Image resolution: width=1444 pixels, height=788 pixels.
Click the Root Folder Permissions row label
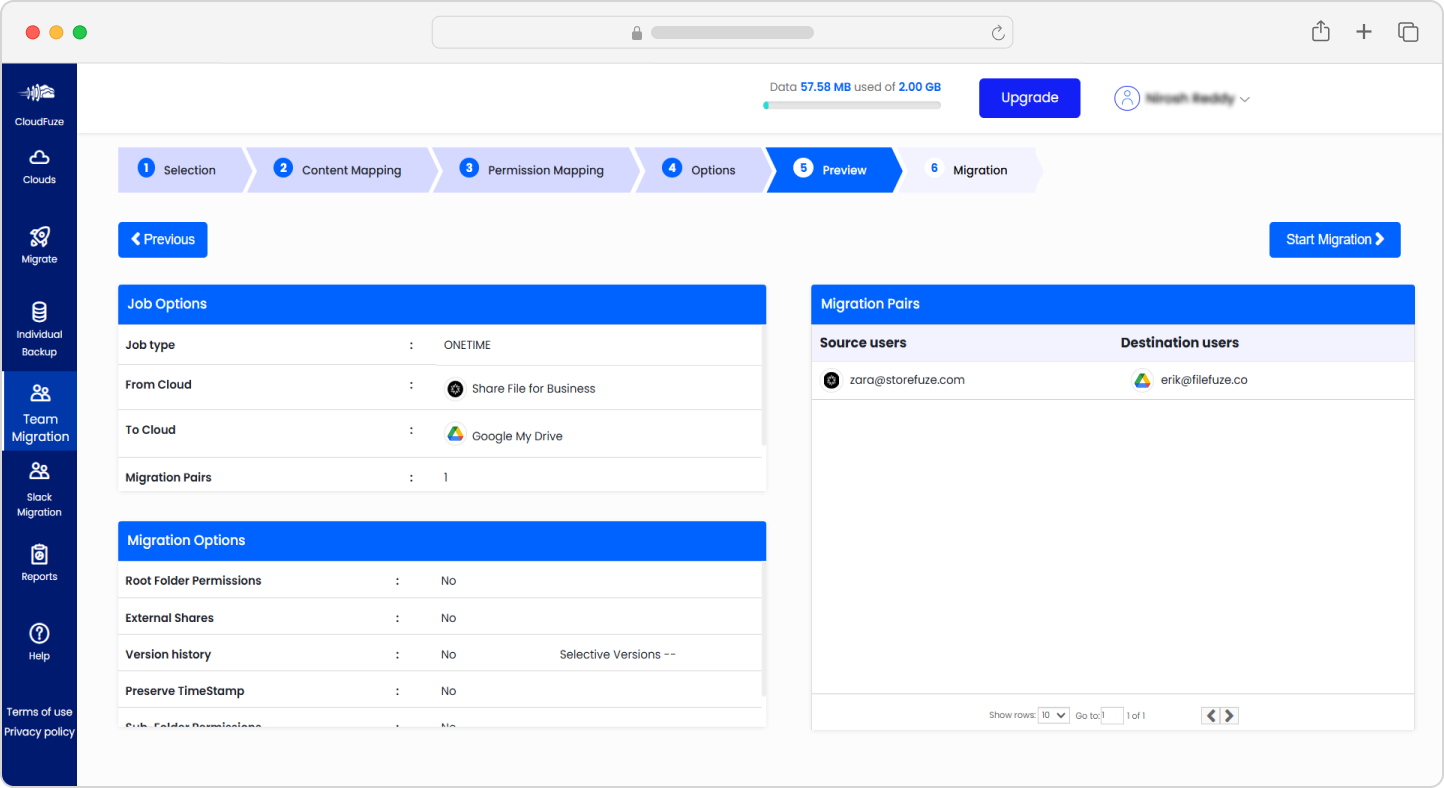point(193,581)
